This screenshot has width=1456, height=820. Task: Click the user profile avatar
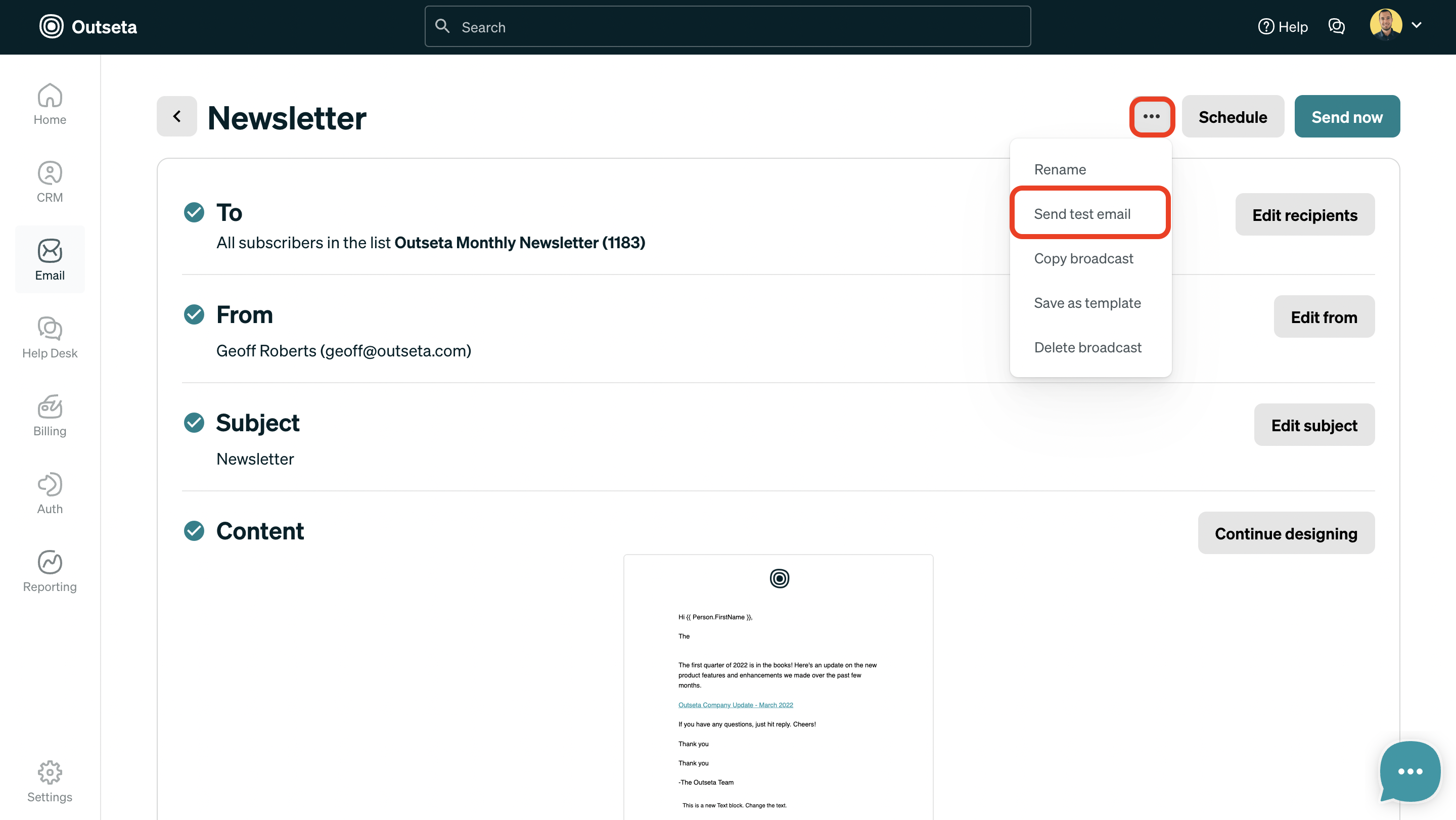pos(1386,24)
